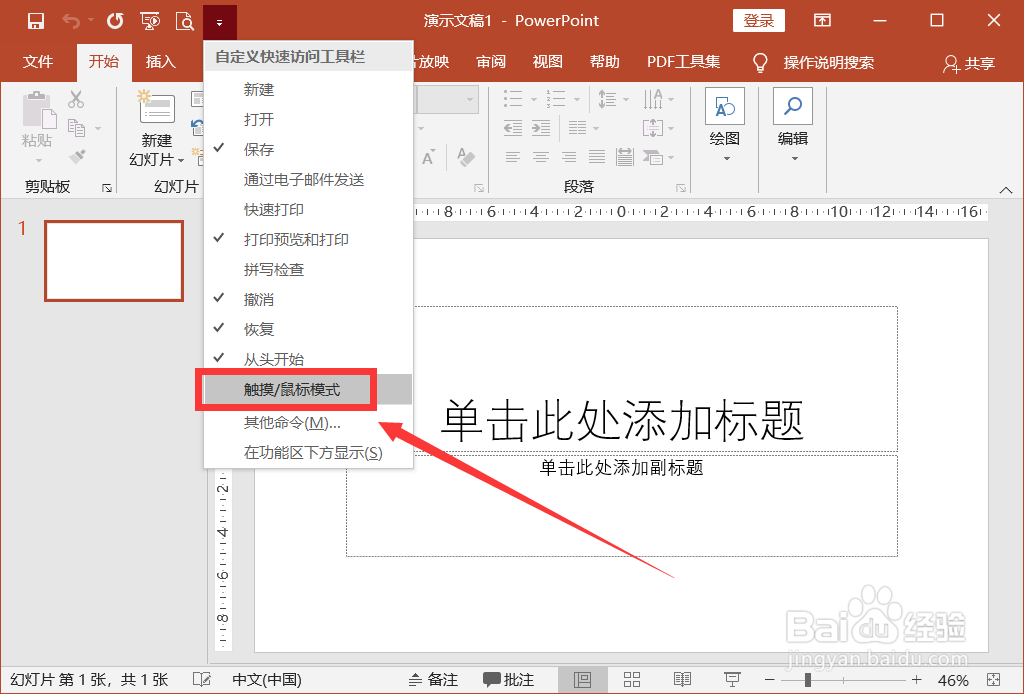Collapse the ribbon with chevron
The height and width of the screenshot is (694, 1024).
[x=1006, y=190]
